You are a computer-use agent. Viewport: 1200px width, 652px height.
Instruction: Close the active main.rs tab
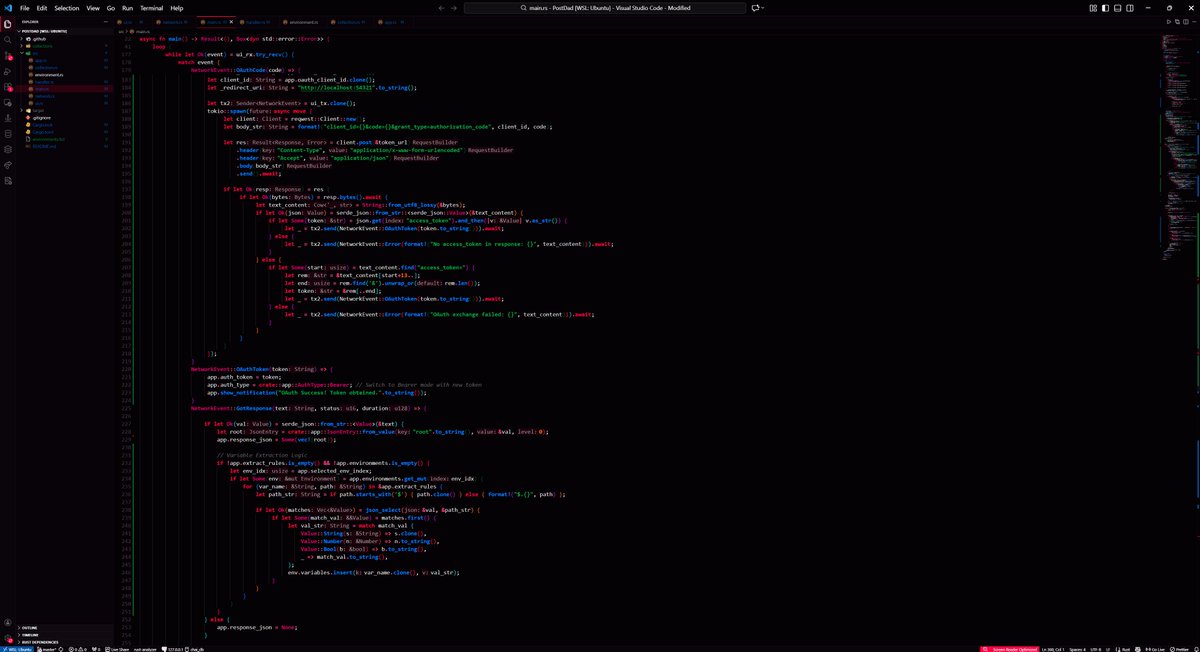pyautogui.click(x=231, y=22)
